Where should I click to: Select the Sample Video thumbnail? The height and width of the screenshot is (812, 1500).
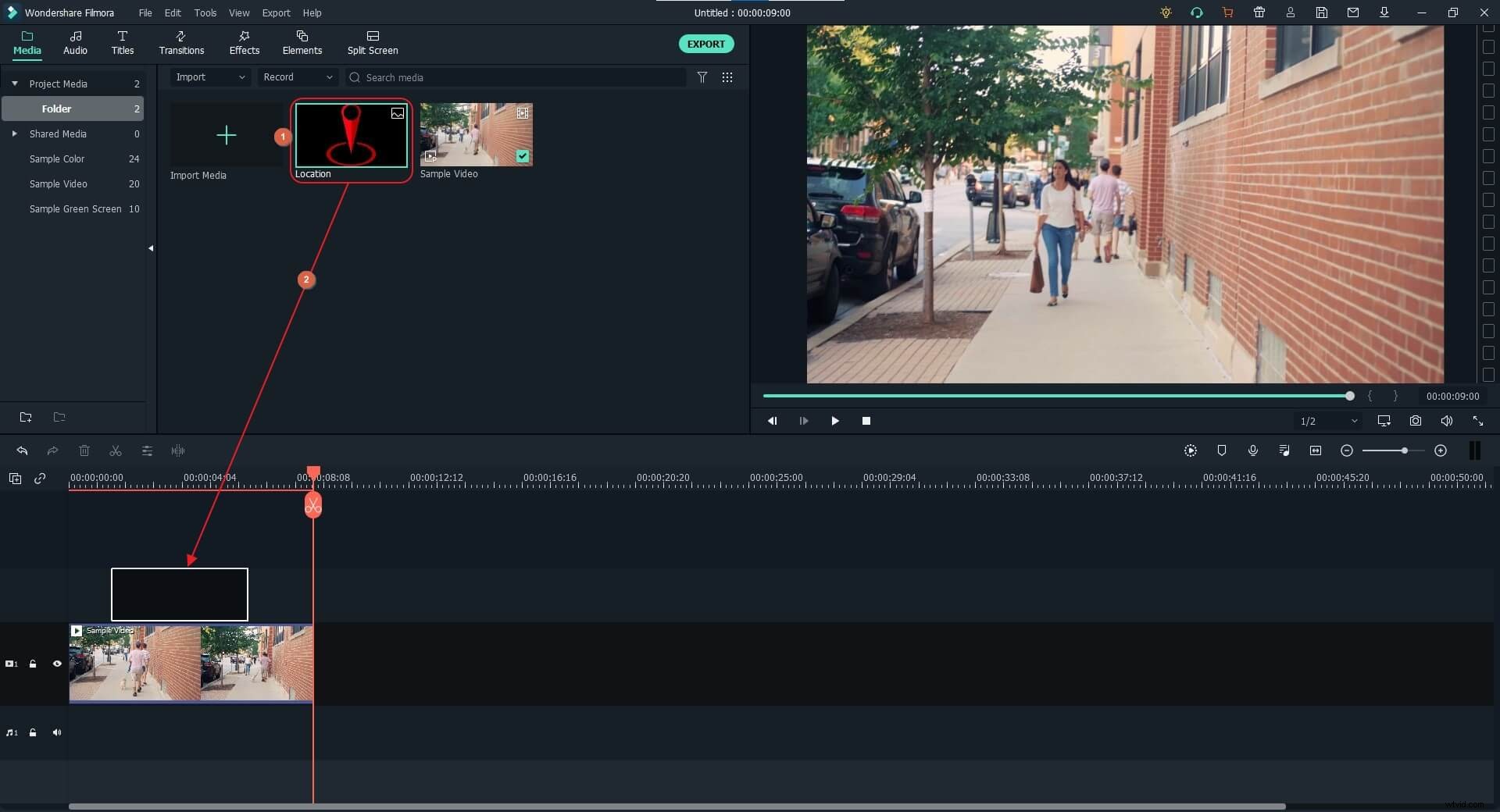[475, 134]
